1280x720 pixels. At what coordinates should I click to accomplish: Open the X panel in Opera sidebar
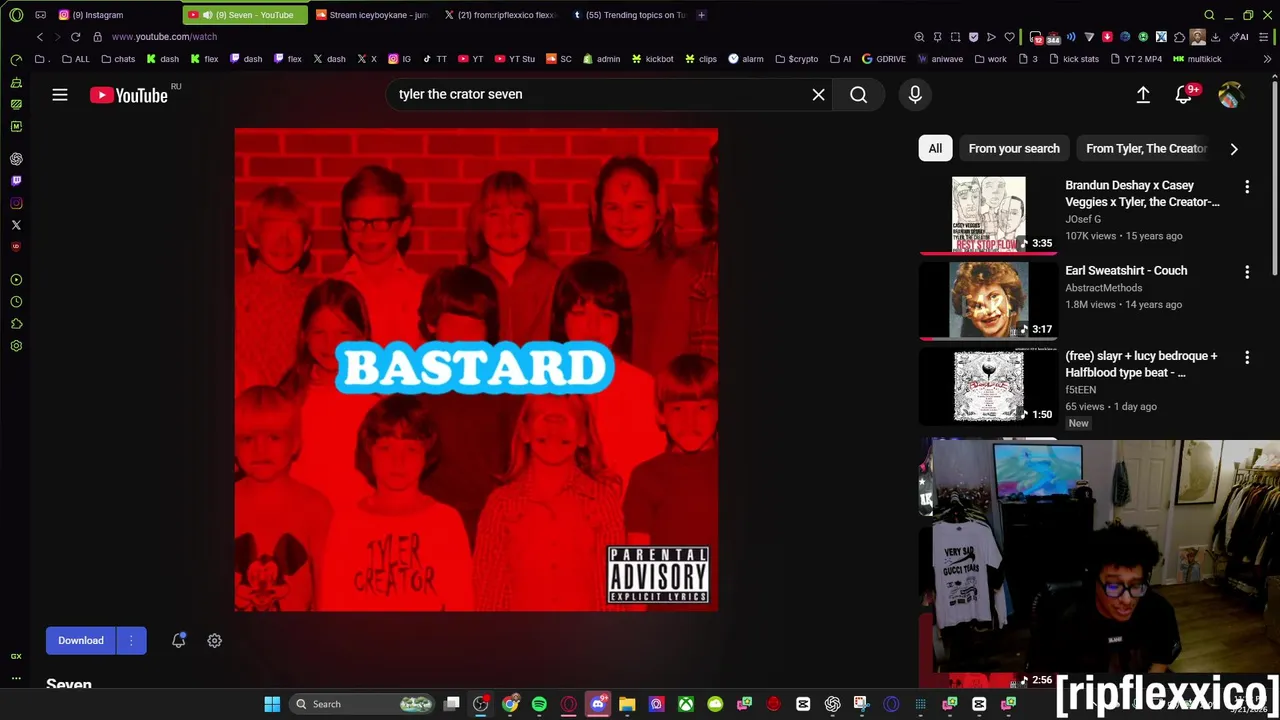(16, 225)
